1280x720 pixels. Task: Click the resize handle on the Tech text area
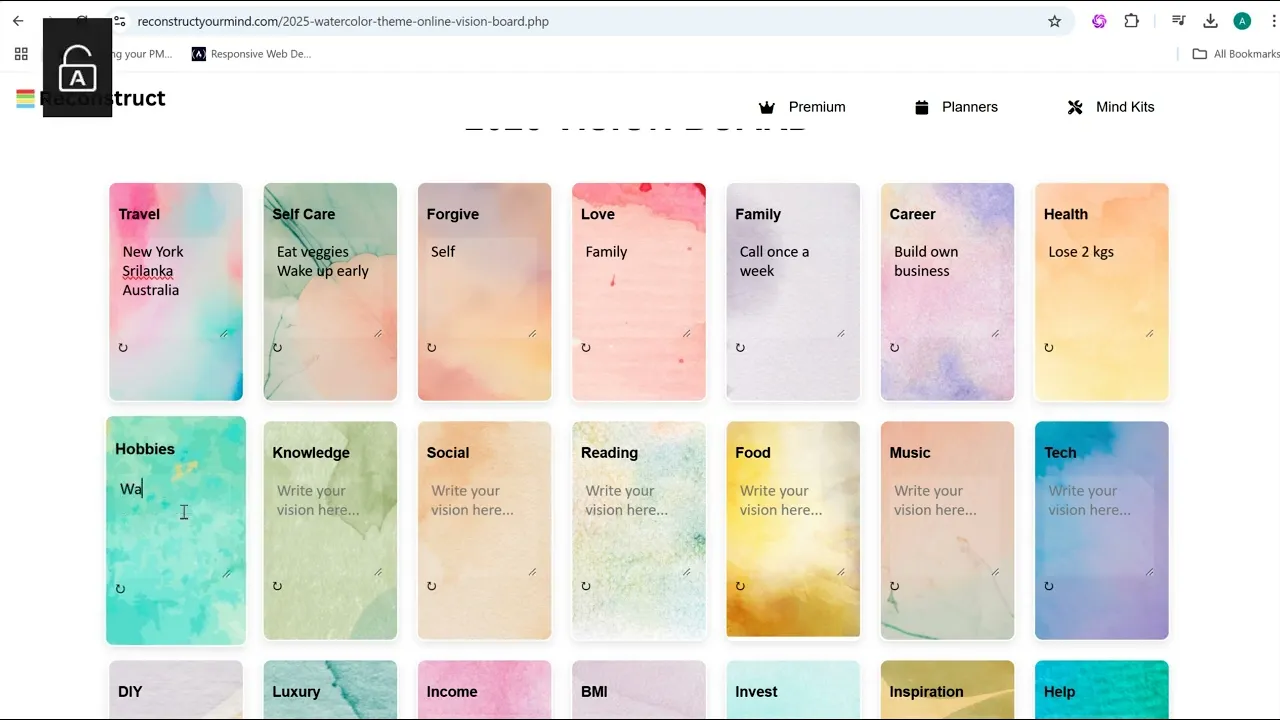[1149, 572]
